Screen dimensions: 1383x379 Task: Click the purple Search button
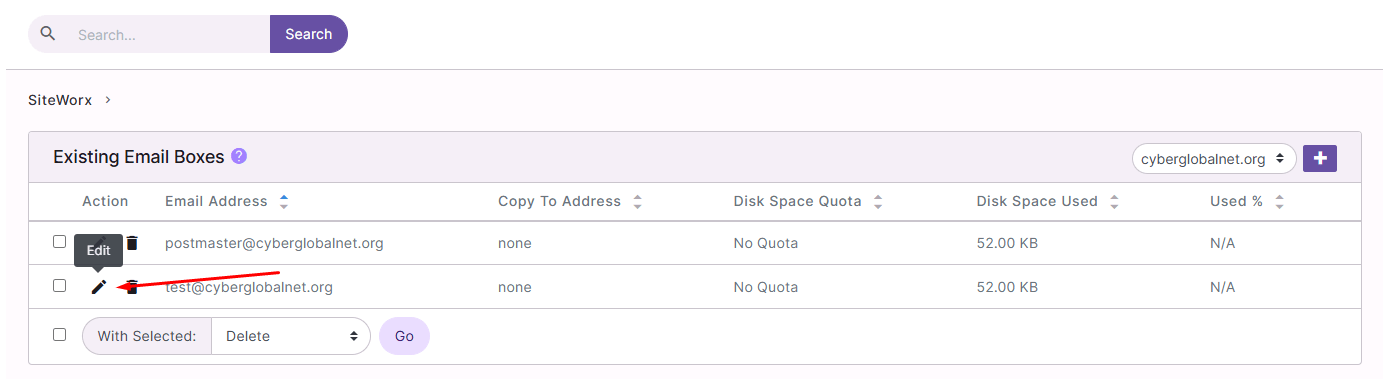[308, 34]
